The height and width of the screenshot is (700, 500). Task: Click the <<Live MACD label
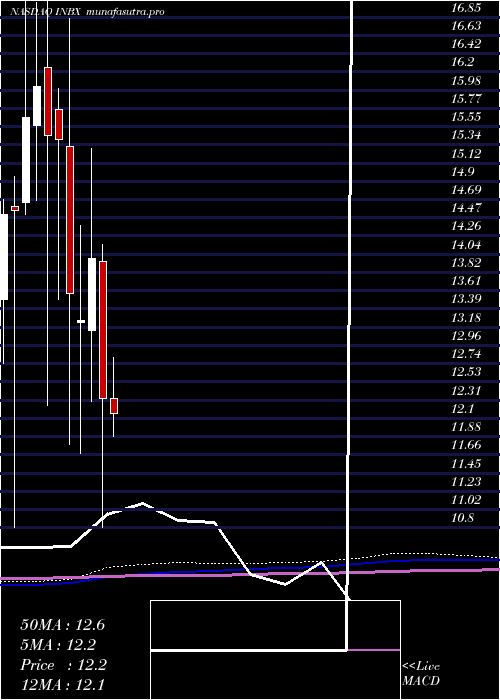tap(421, 674)
